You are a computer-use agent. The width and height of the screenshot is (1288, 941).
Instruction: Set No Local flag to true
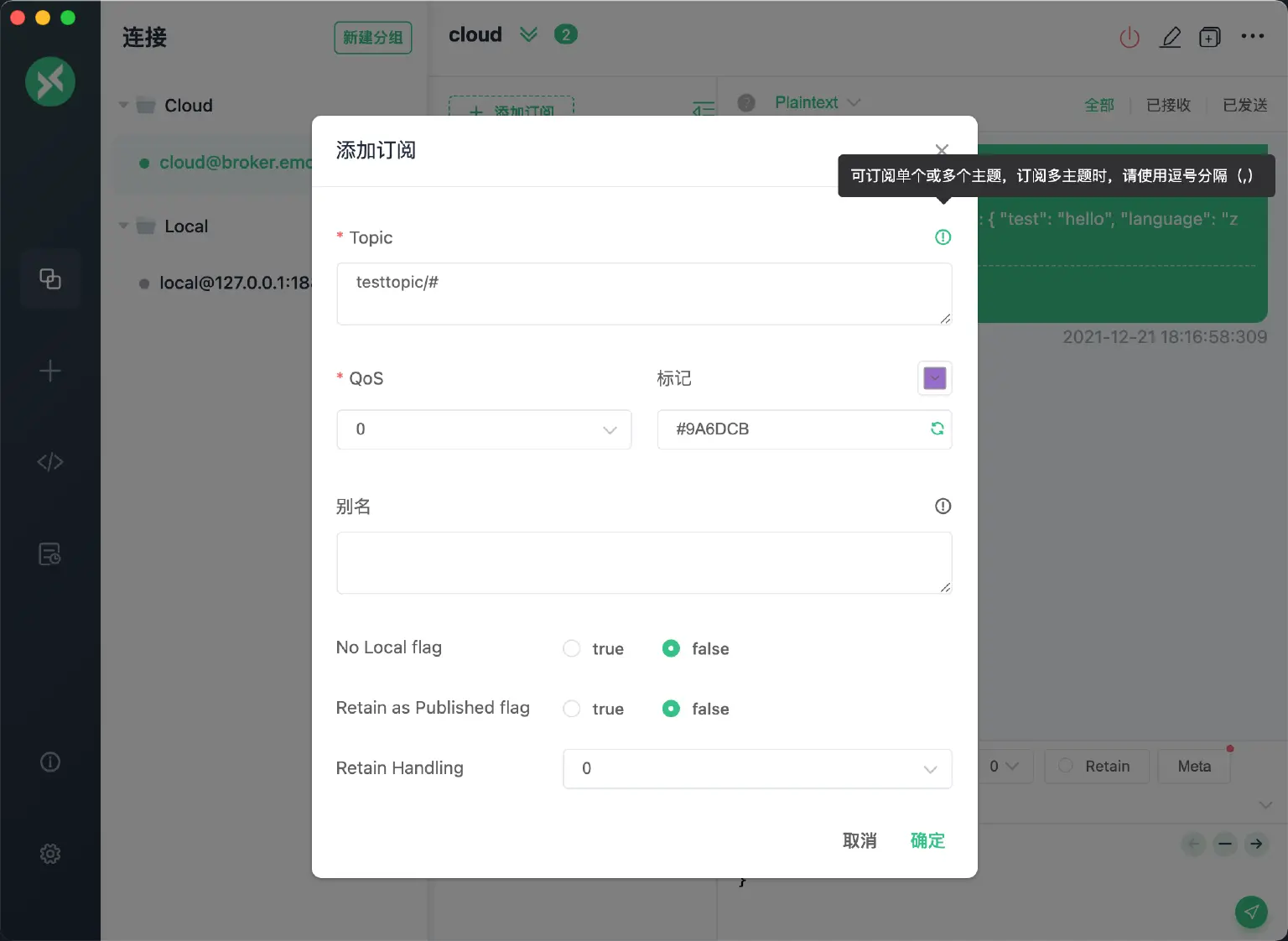571,648
